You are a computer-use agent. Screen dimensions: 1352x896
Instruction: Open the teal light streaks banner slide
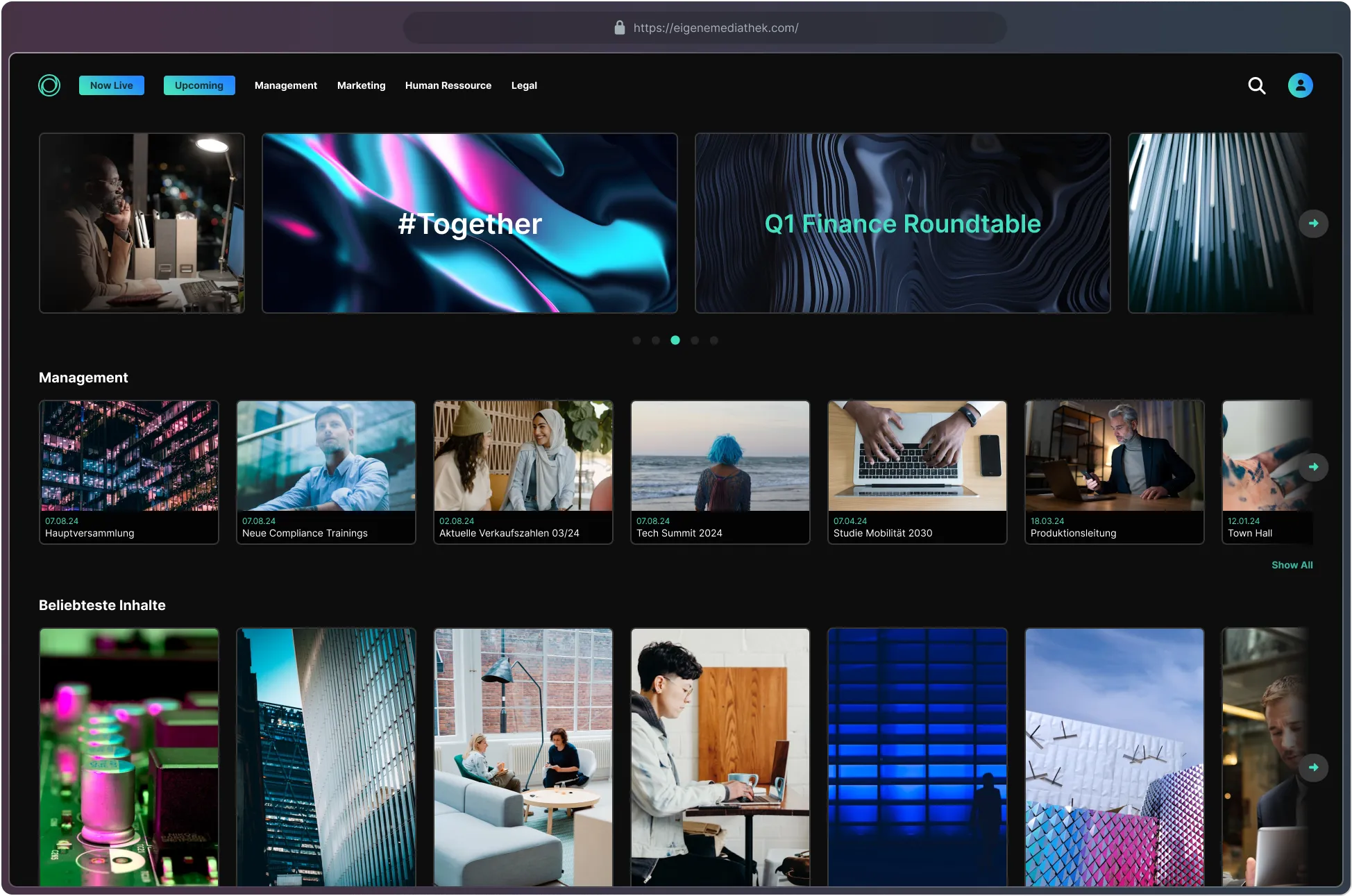(1220, 223)
